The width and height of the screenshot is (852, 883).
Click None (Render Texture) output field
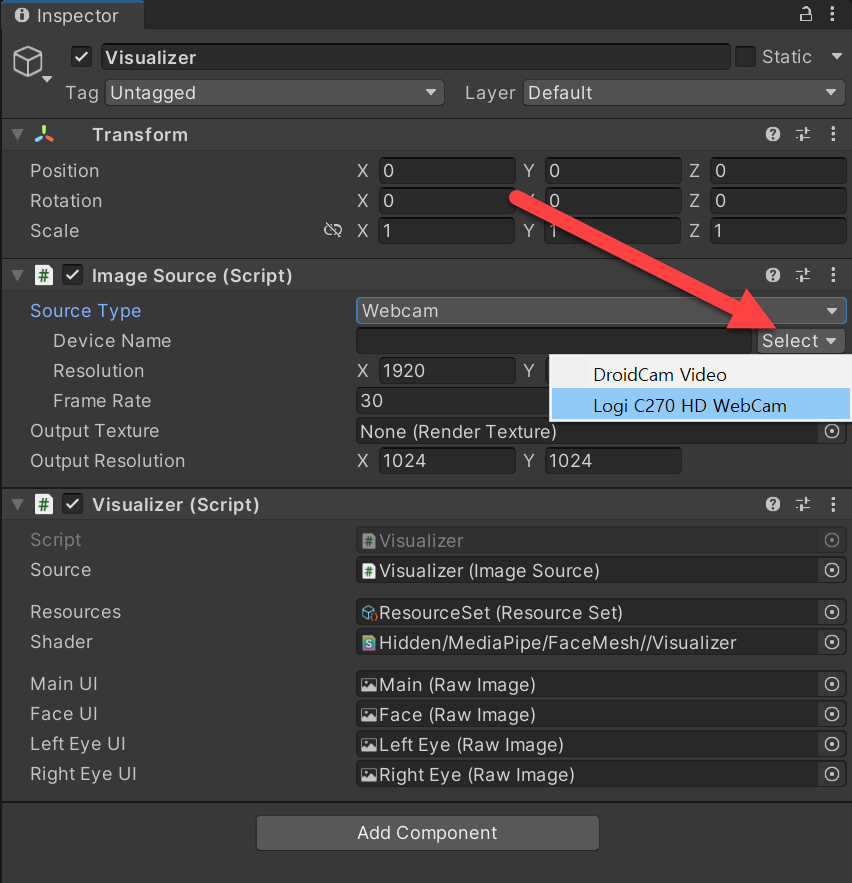(x=587, y=431)
